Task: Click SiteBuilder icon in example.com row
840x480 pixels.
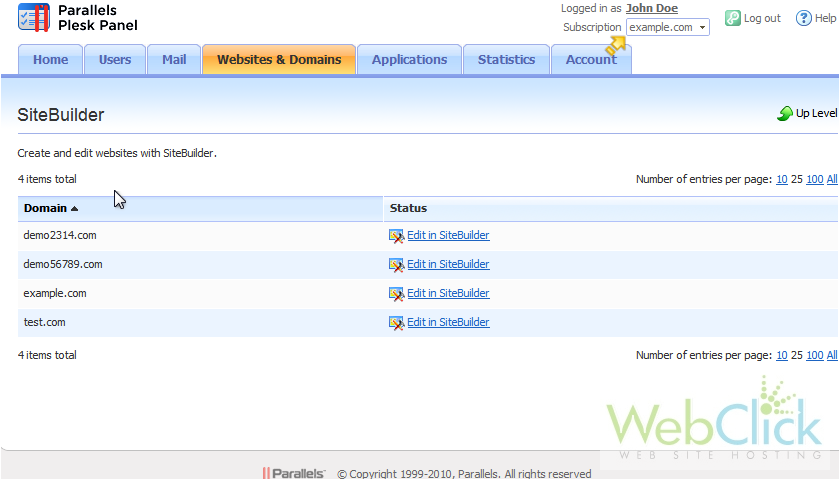Action: [396, 294]
